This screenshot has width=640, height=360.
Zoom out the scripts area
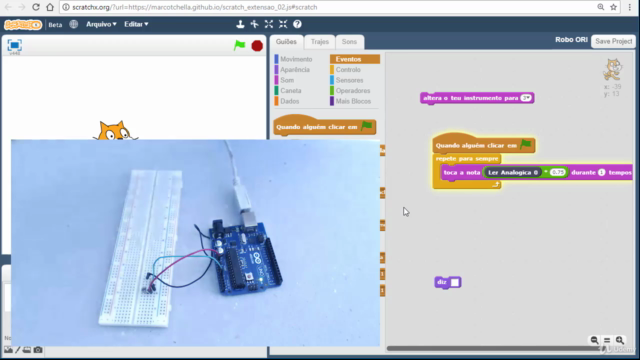594,340
